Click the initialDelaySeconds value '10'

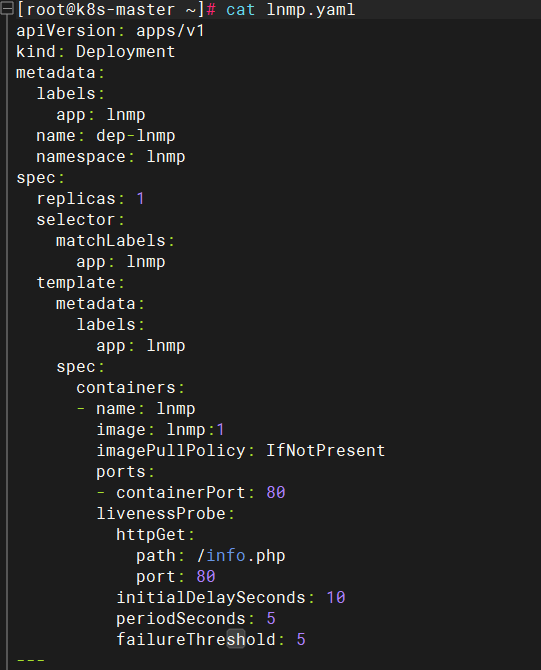(x=335, y=597)
